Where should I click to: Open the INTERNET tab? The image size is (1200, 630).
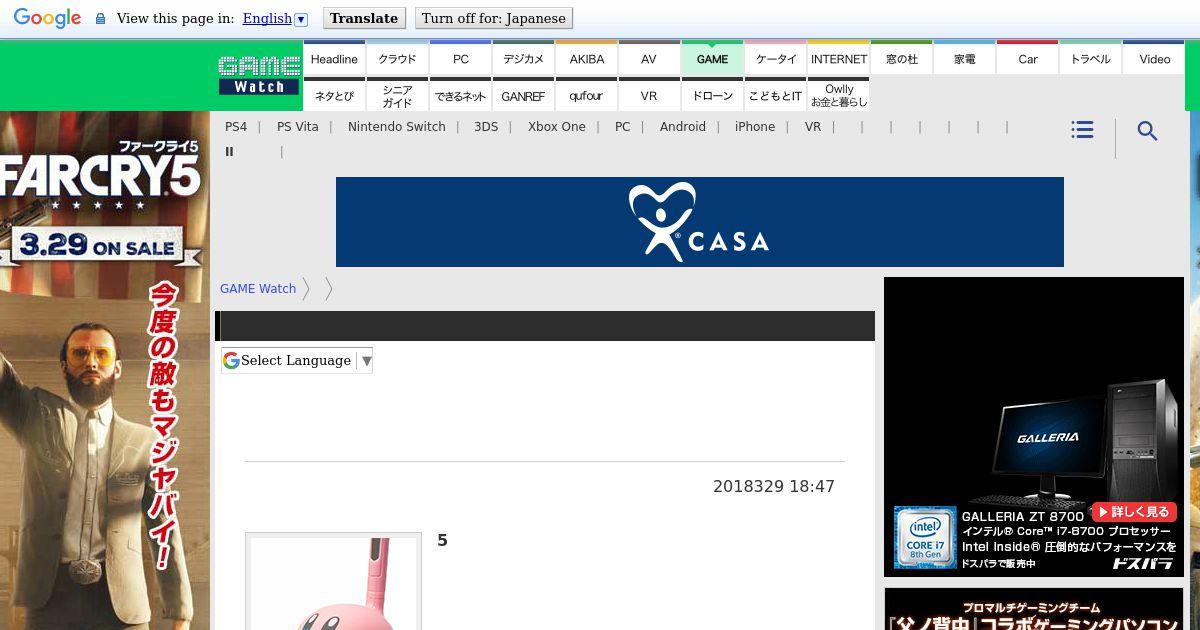(838, 59)
